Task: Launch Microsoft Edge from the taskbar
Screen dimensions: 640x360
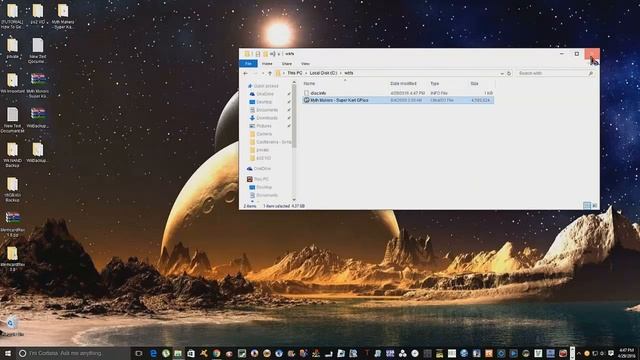Action: pos(153,353)
